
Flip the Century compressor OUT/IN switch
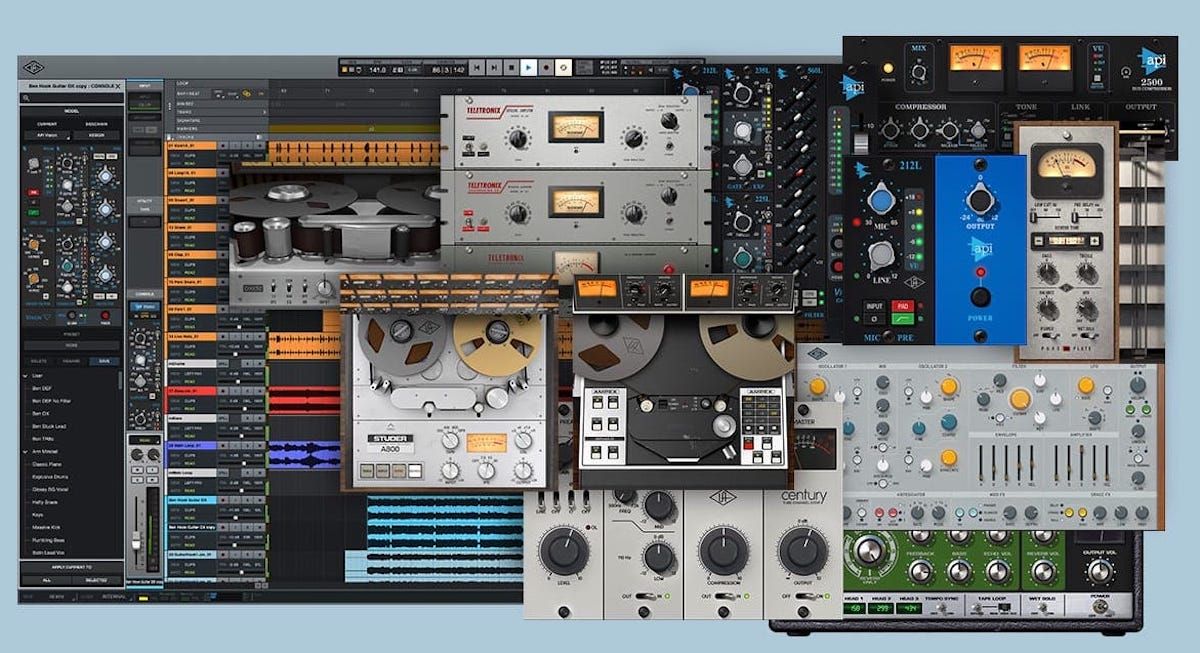724,596
